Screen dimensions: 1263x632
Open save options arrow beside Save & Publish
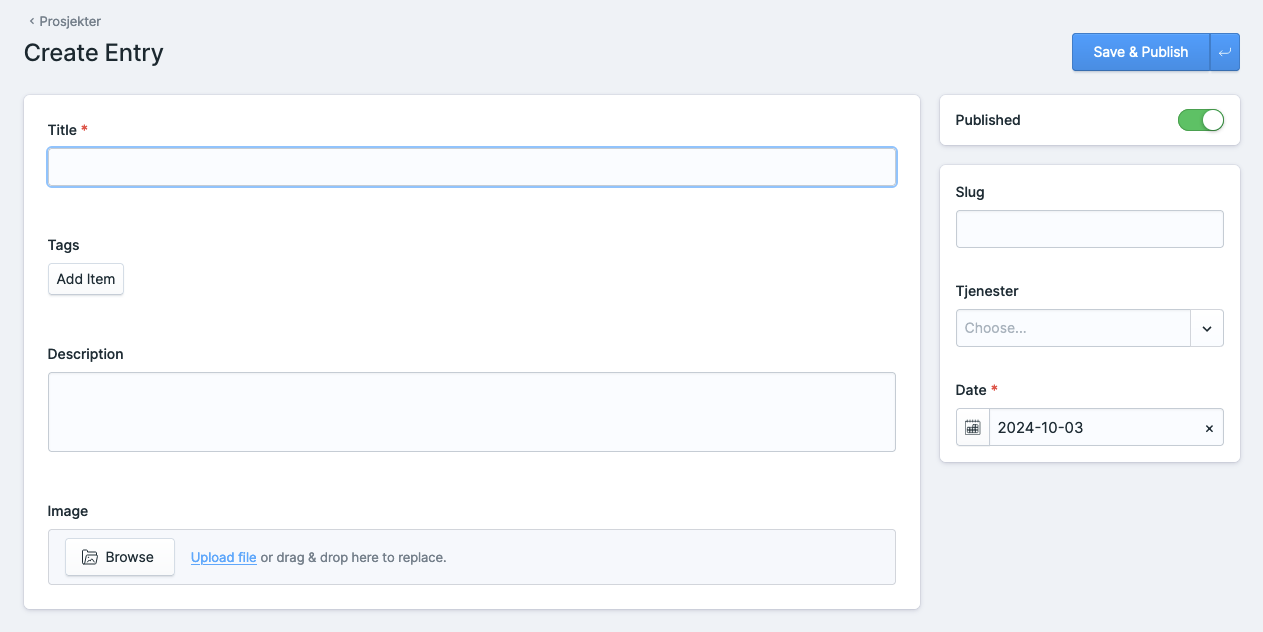(x=1224, y=52)
